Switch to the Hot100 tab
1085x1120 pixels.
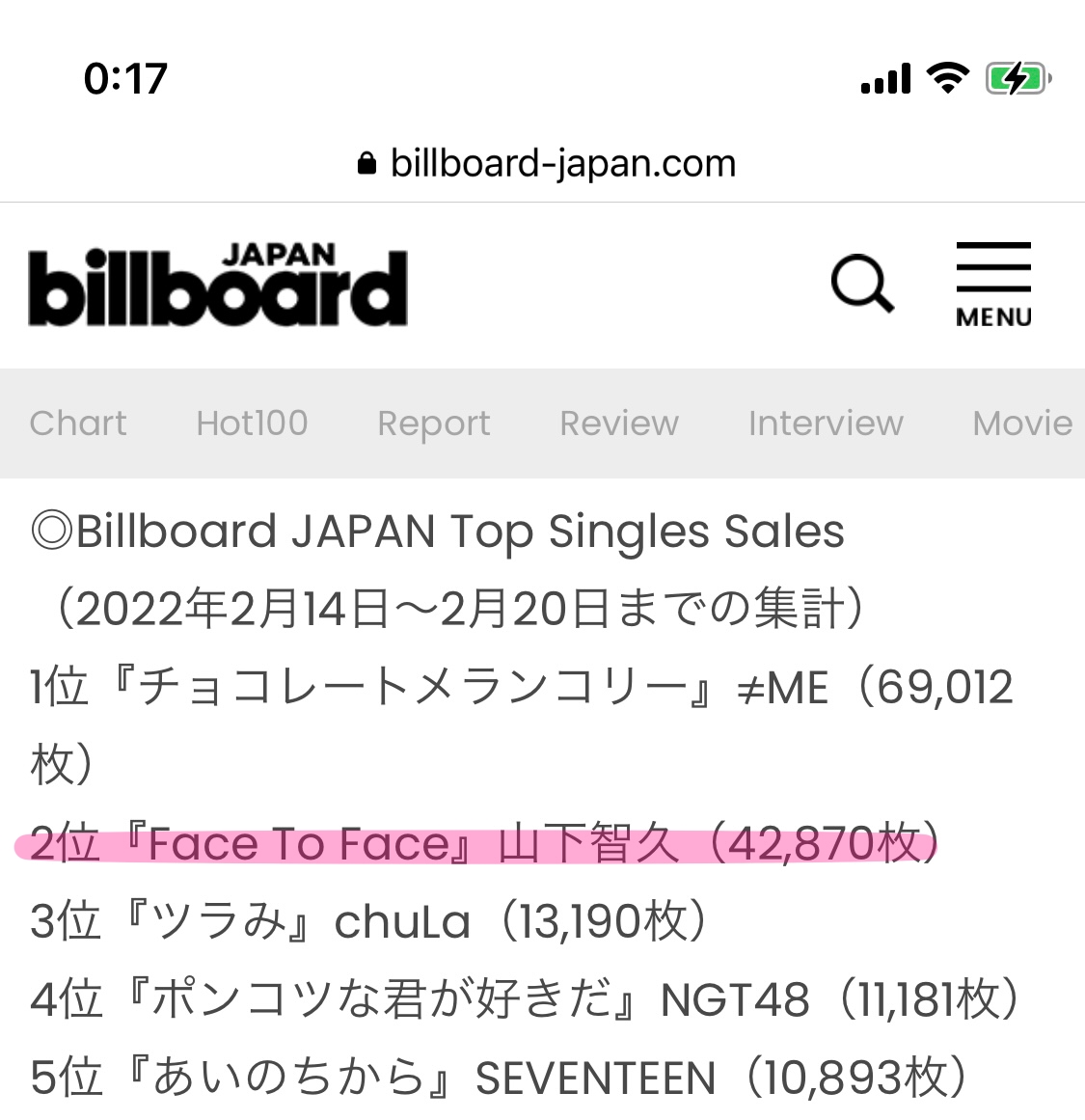pos(252,423)
